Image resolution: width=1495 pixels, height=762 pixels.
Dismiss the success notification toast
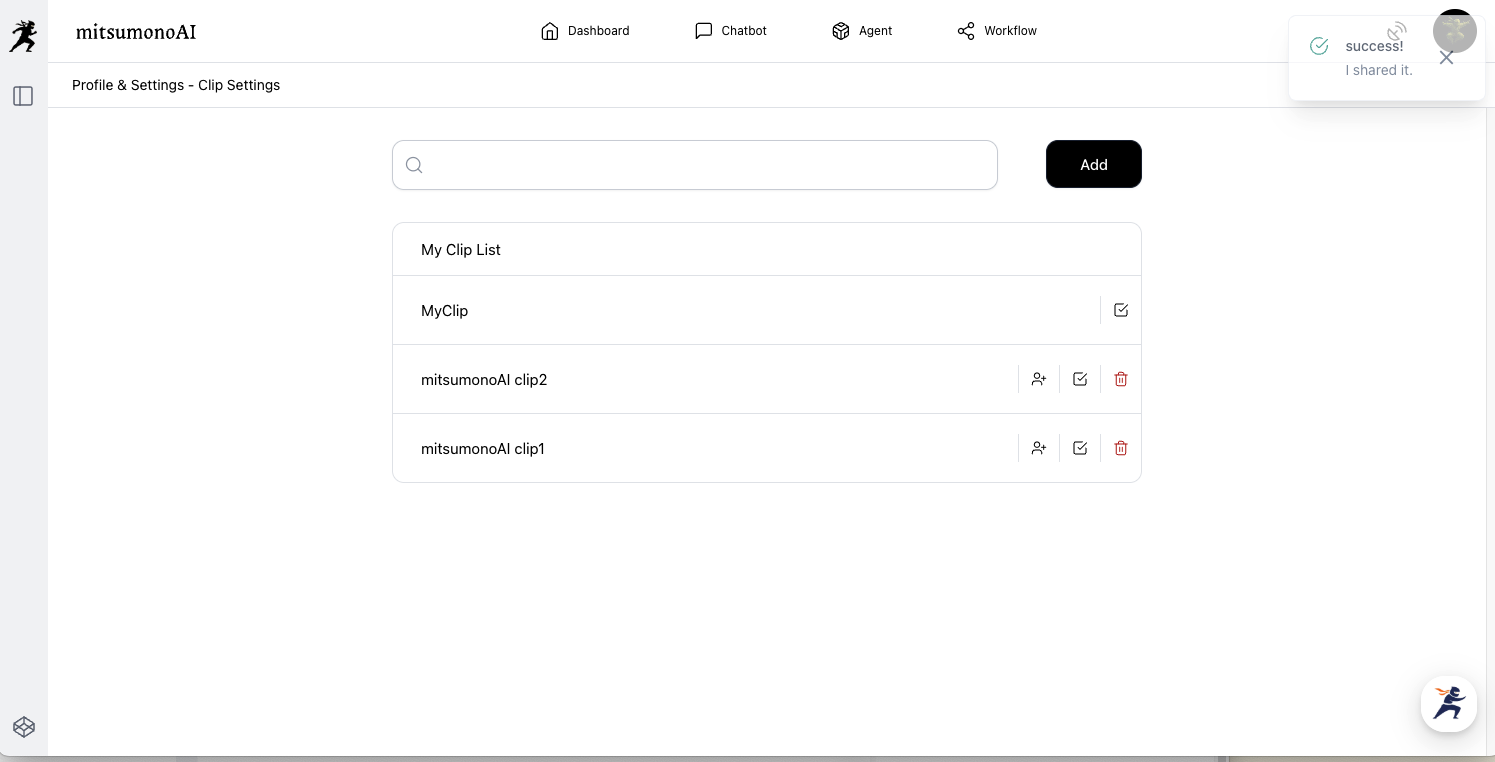coord(1446,58)
